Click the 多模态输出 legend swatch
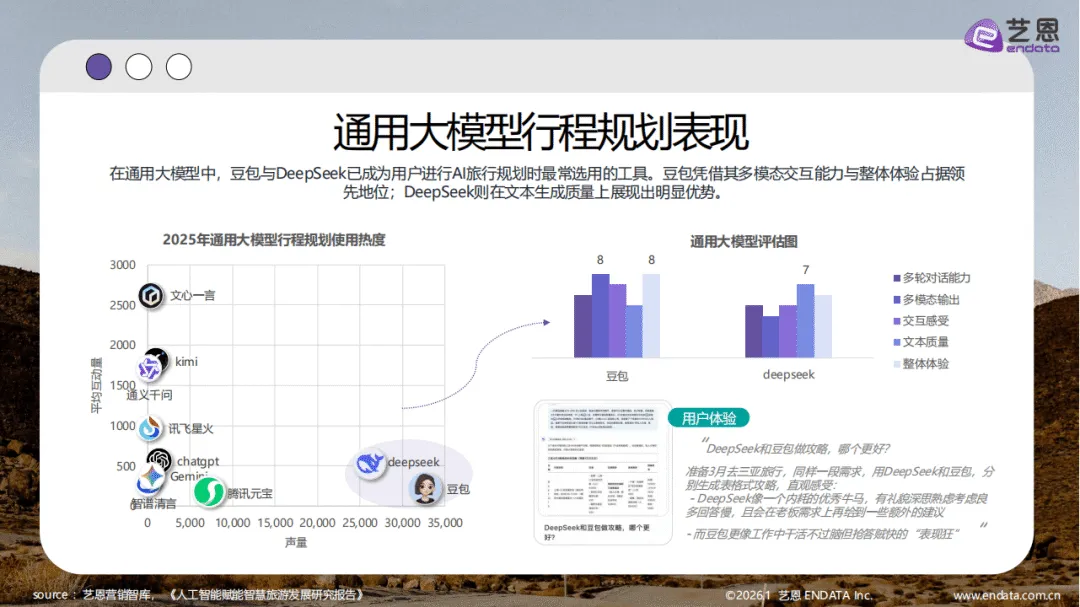This screenshot has width=1080, height=607. pos(897,300)
